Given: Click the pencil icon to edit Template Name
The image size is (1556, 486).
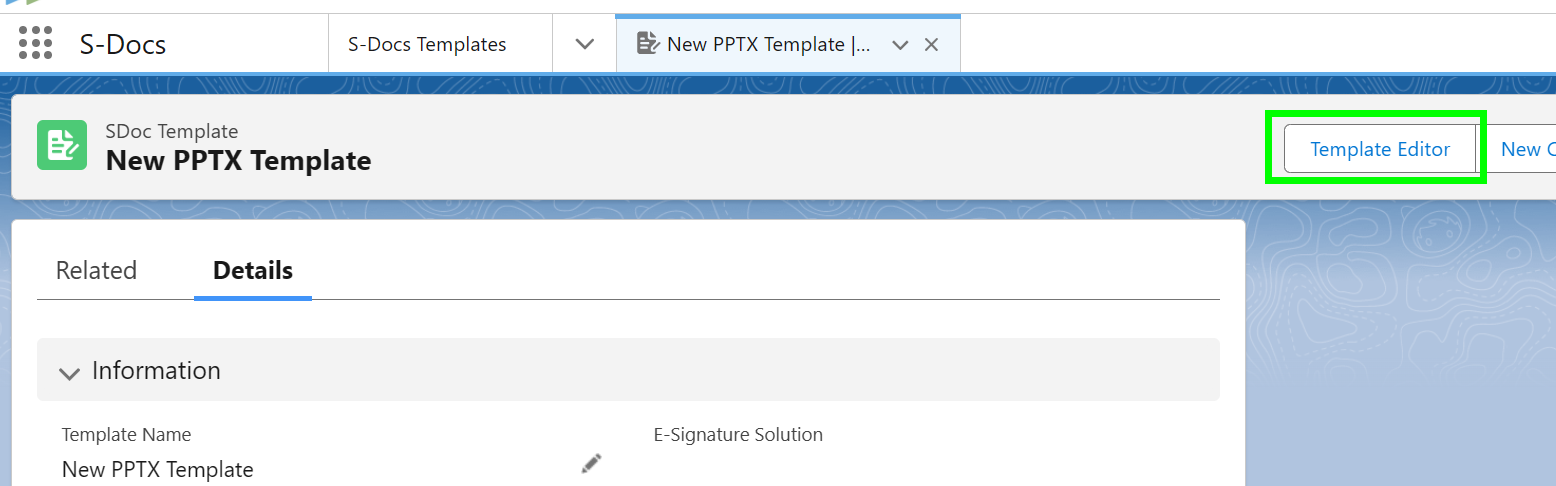Looking at the screenshot, I should point(591,463).
